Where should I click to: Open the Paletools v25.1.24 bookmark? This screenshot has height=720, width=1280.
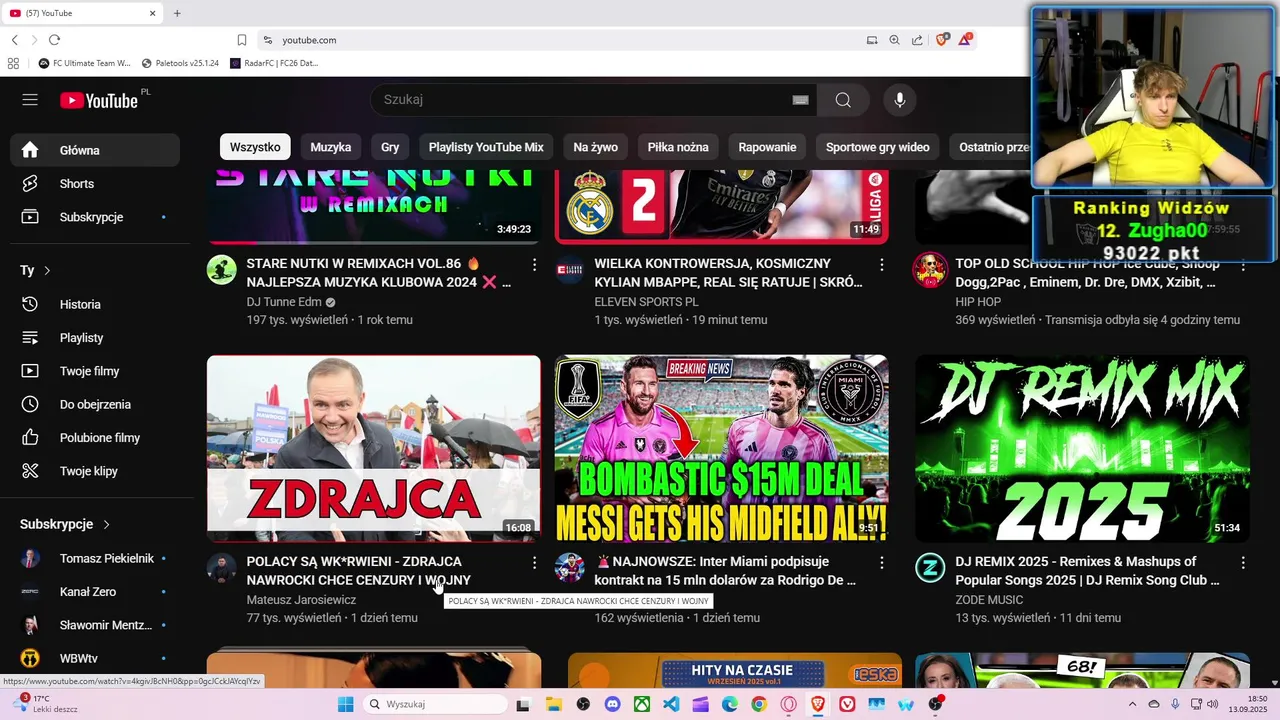[x=181, y=63]
